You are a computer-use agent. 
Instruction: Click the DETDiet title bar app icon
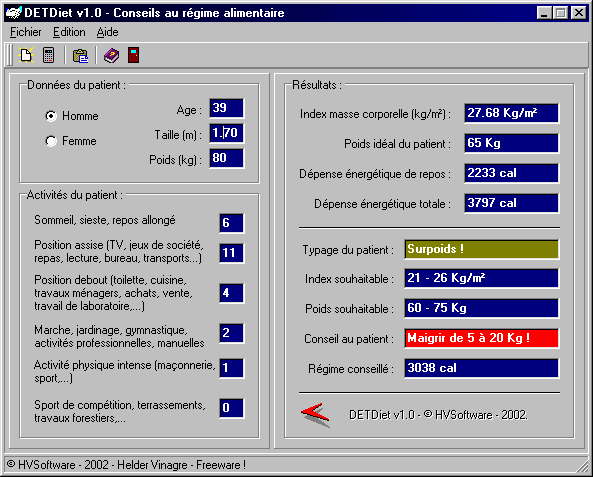tap(14, 13)
